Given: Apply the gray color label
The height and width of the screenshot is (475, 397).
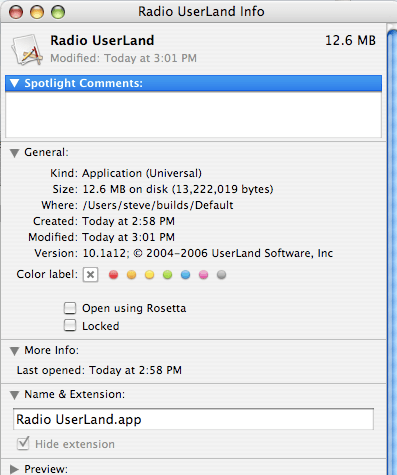Looking at the screenshot, I should 221,275.
